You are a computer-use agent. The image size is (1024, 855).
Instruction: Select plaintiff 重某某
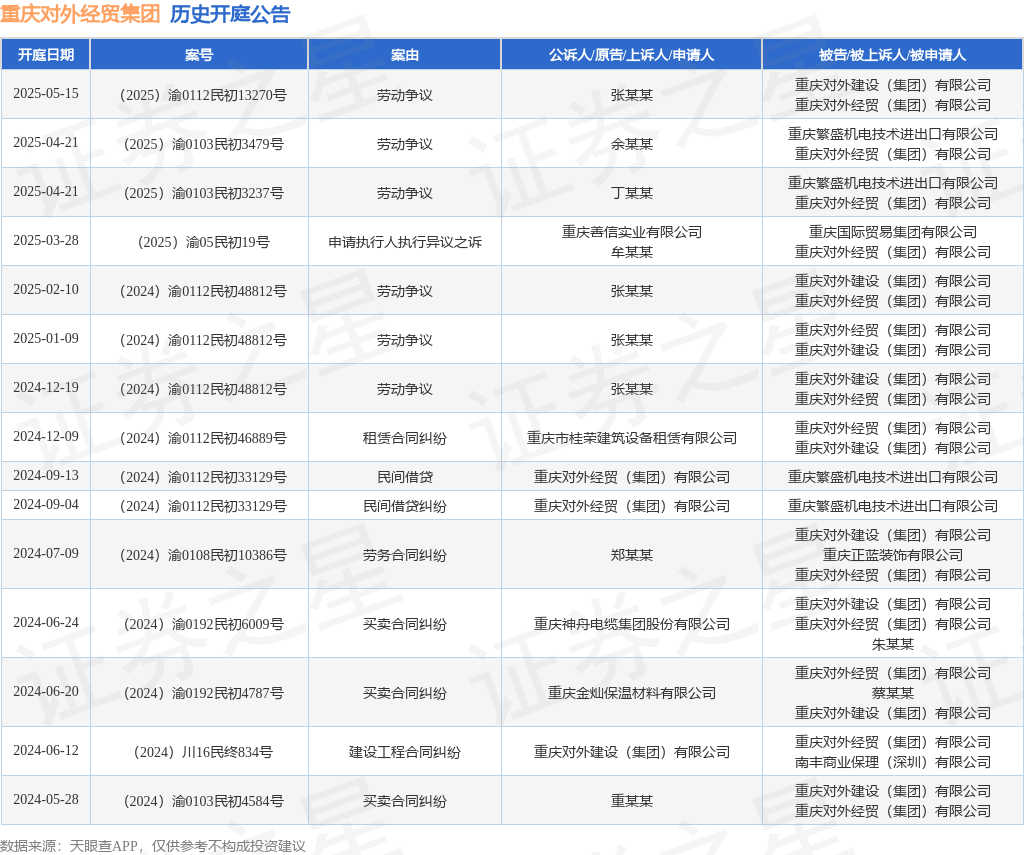pyautogui.click(x=632, y=801)
